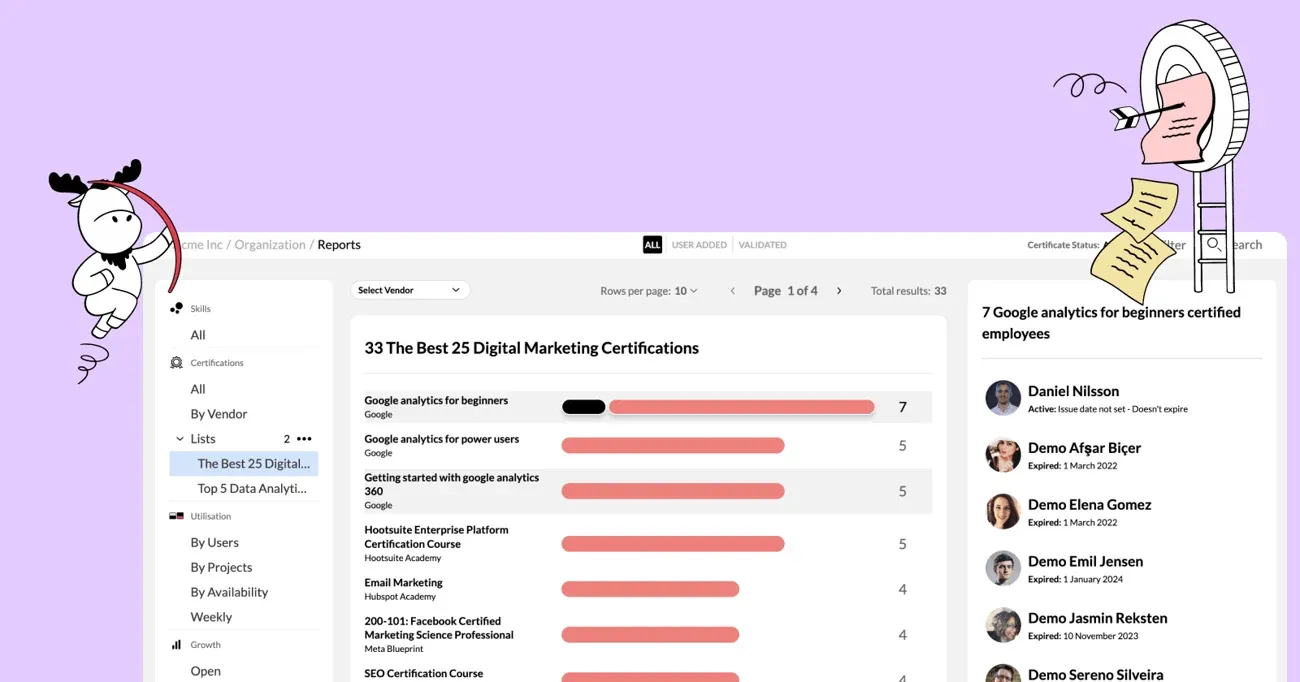This screenshot has width=1300, height=682.
Task: Click the Skills section icon in sidebar
Action: [x=177, y=309]
